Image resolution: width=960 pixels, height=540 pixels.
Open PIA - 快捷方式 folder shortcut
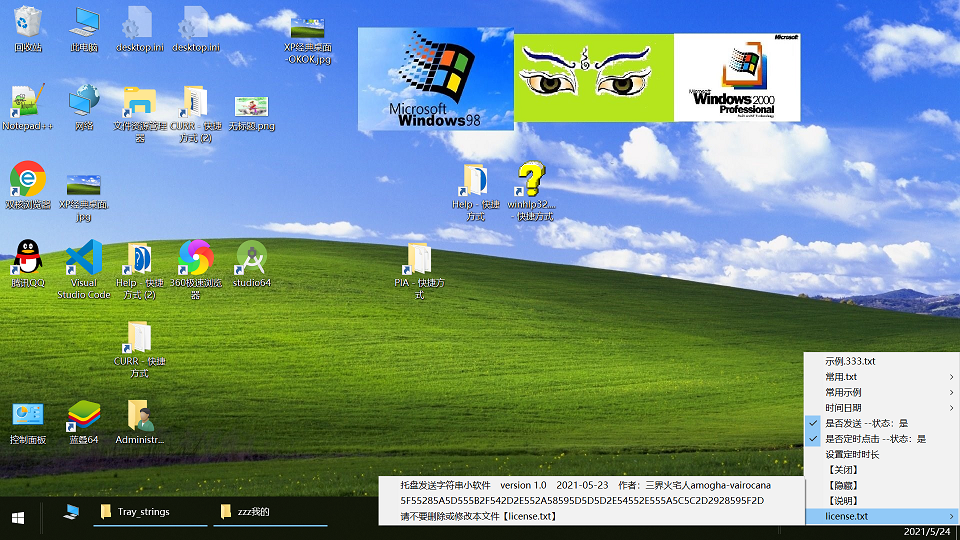point(419,271)
